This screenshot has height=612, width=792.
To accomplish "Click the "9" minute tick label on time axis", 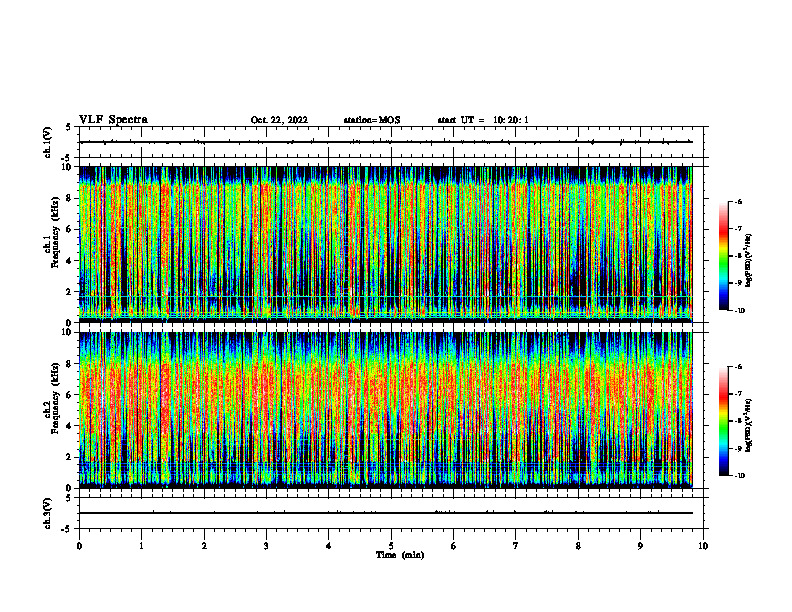I will click(640, 546).
